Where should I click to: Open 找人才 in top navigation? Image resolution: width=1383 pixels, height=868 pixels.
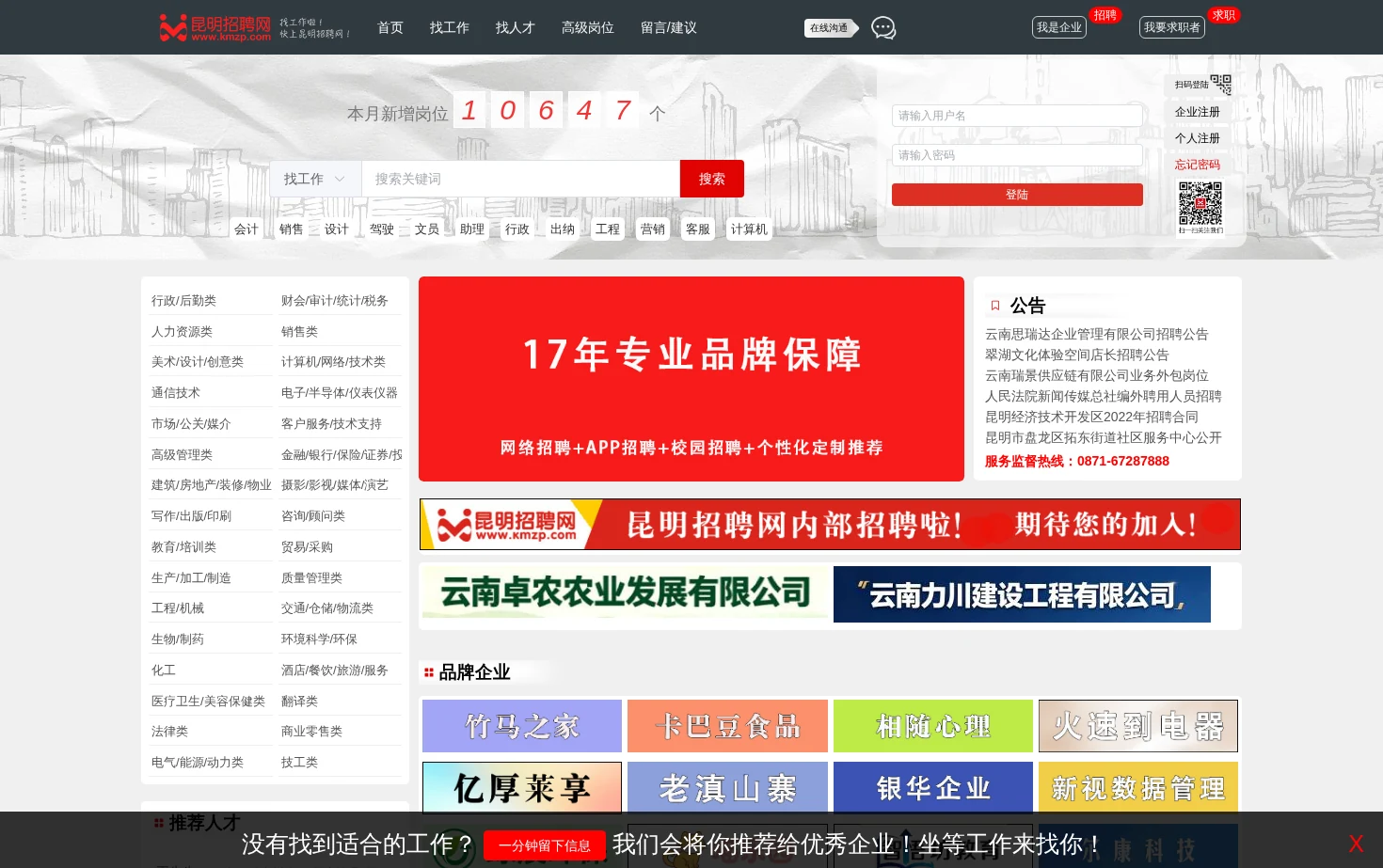[x=516, y=28]
